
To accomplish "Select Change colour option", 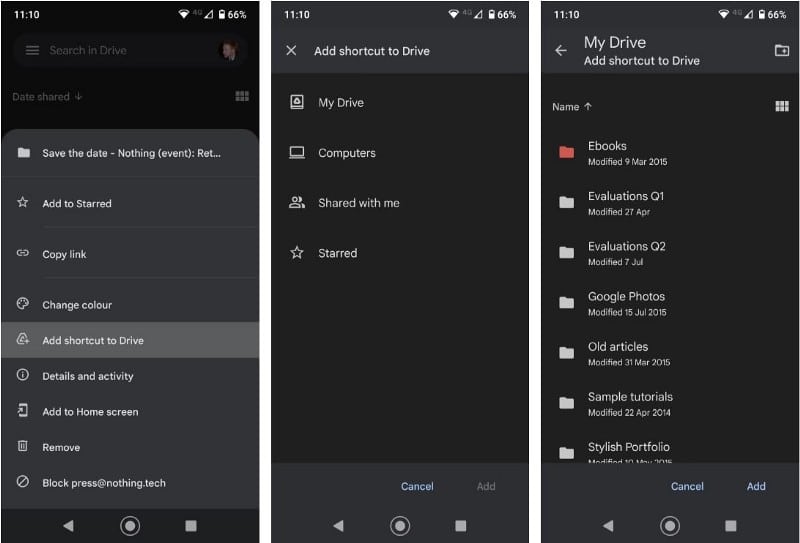I will [x=130, y=305].
